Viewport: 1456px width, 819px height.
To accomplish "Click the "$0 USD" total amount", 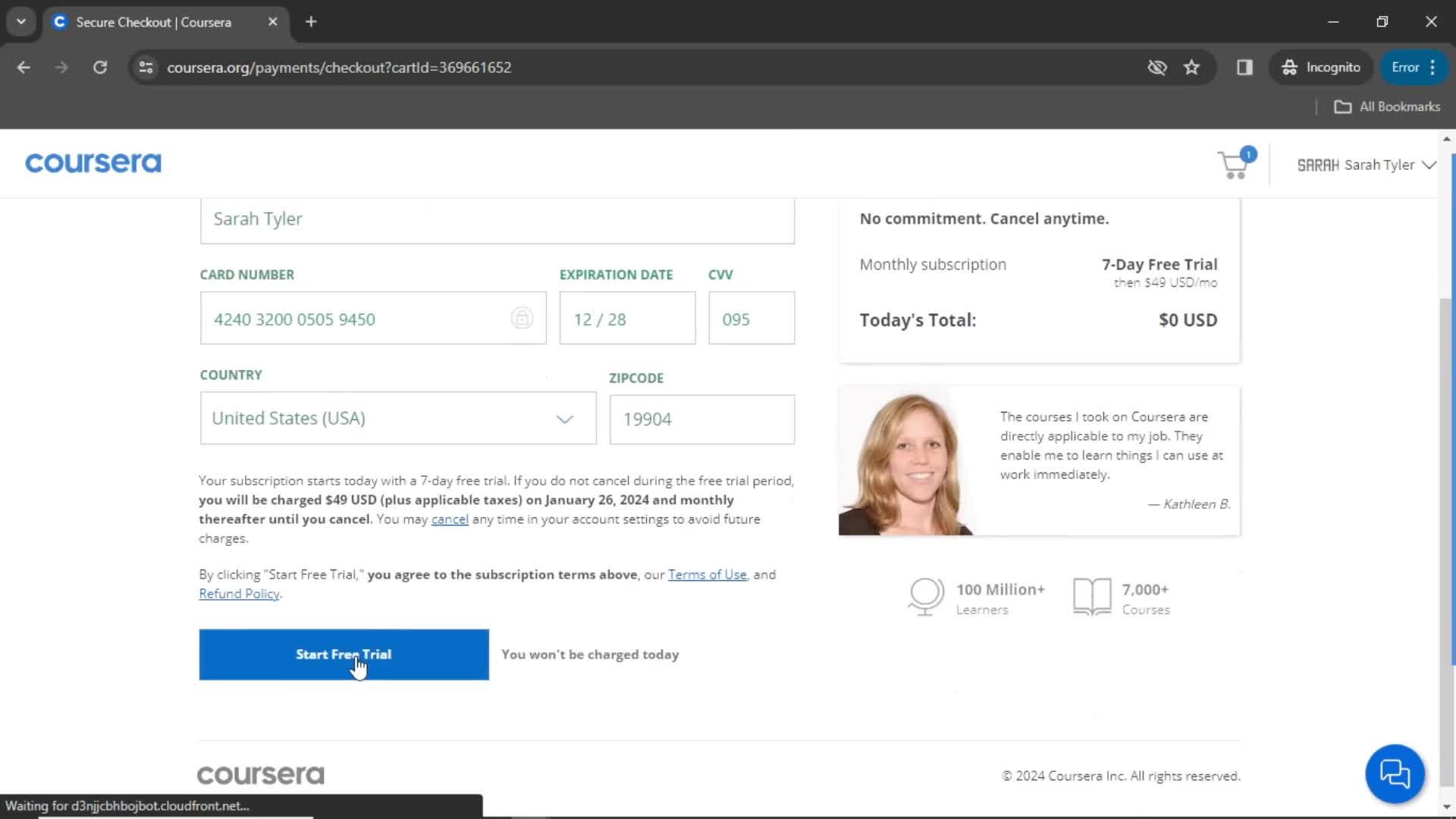I will tap(1188, 320).
